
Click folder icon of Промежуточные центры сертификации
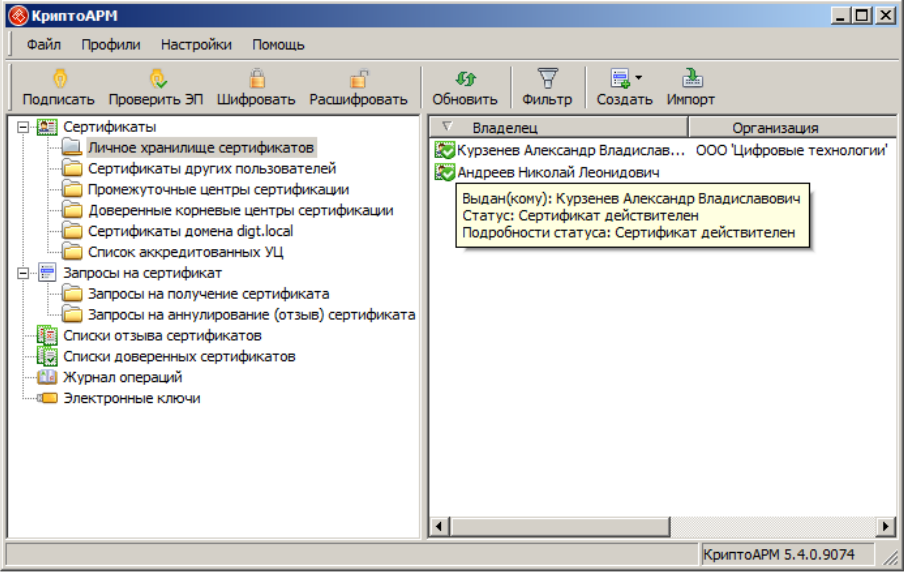73,189
